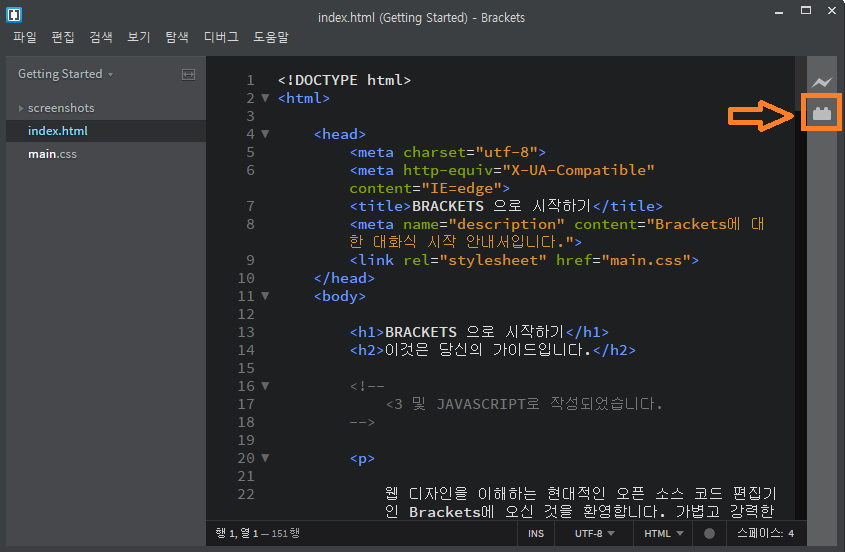Screen dimensions: 845x552
Task: Close the Brackets window
Action: tap(832, 11)
